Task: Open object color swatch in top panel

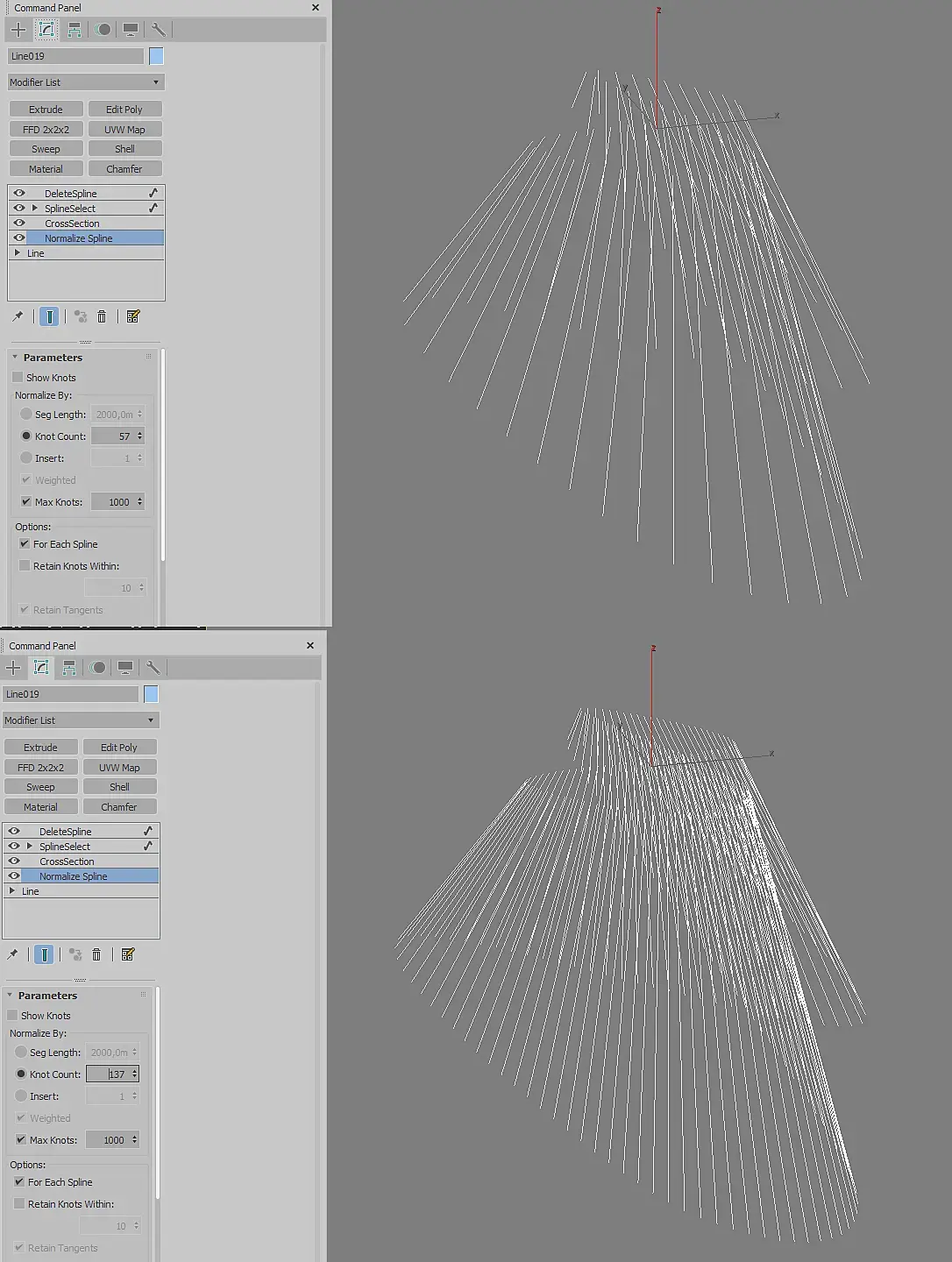Action: coord(156,56)
